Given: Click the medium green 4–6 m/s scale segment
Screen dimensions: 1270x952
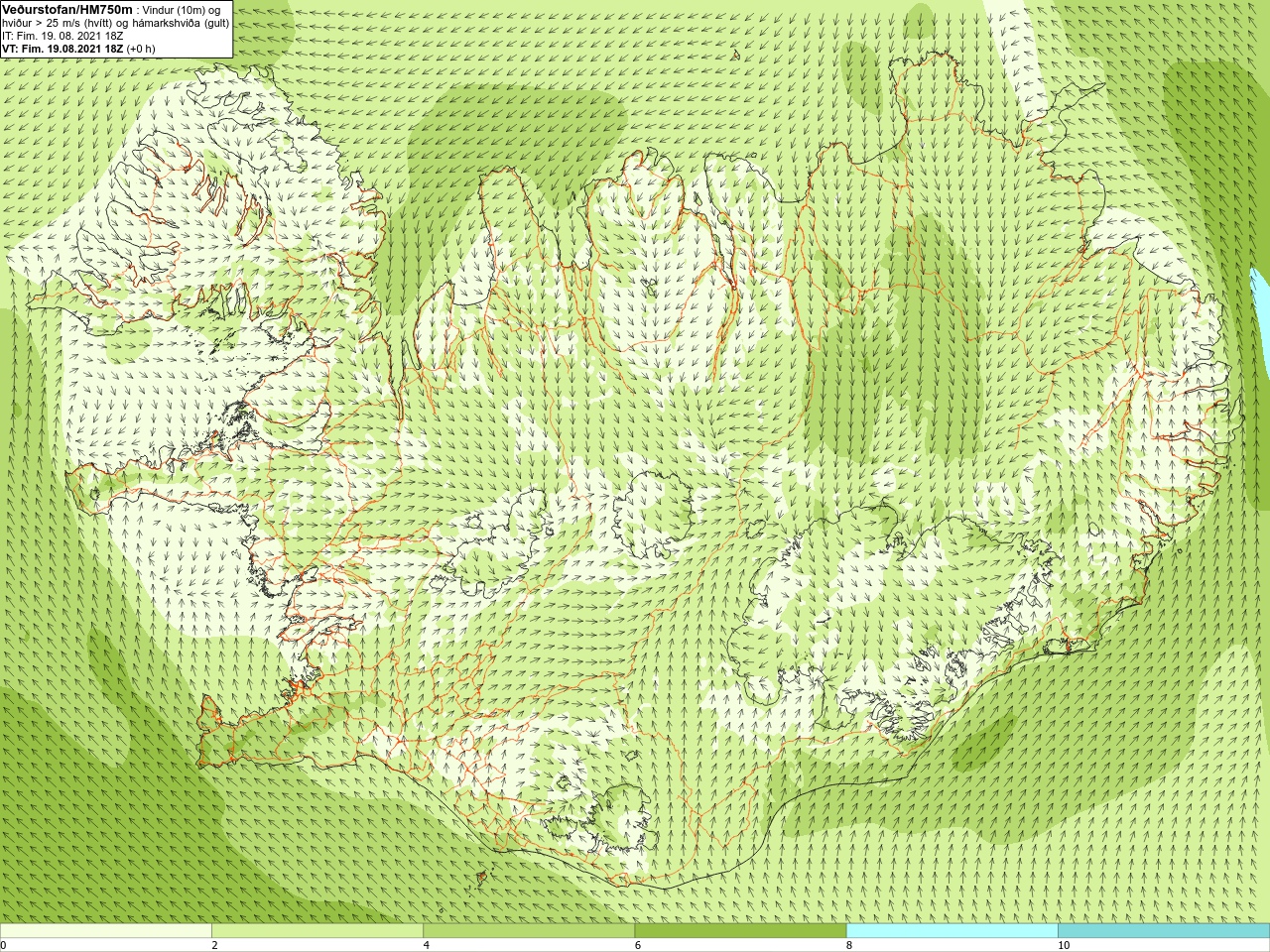Looking at the screenshot, I should pos(529,931).
